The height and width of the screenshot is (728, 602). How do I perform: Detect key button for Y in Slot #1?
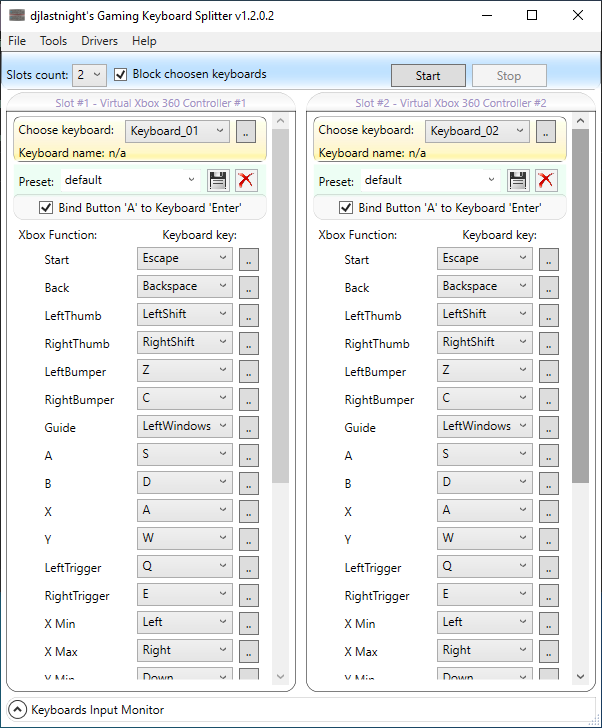249,539
